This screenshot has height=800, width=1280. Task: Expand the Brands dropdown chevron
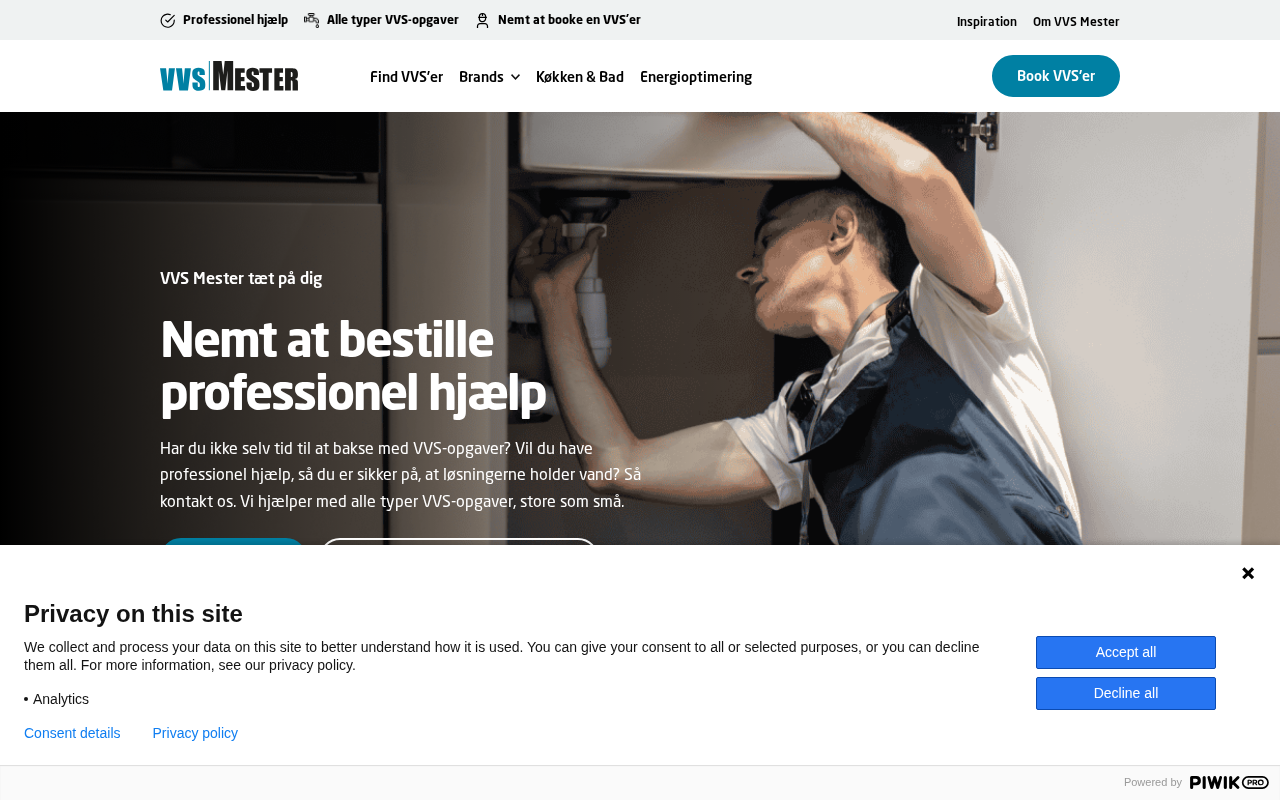(x=515, y=77)
